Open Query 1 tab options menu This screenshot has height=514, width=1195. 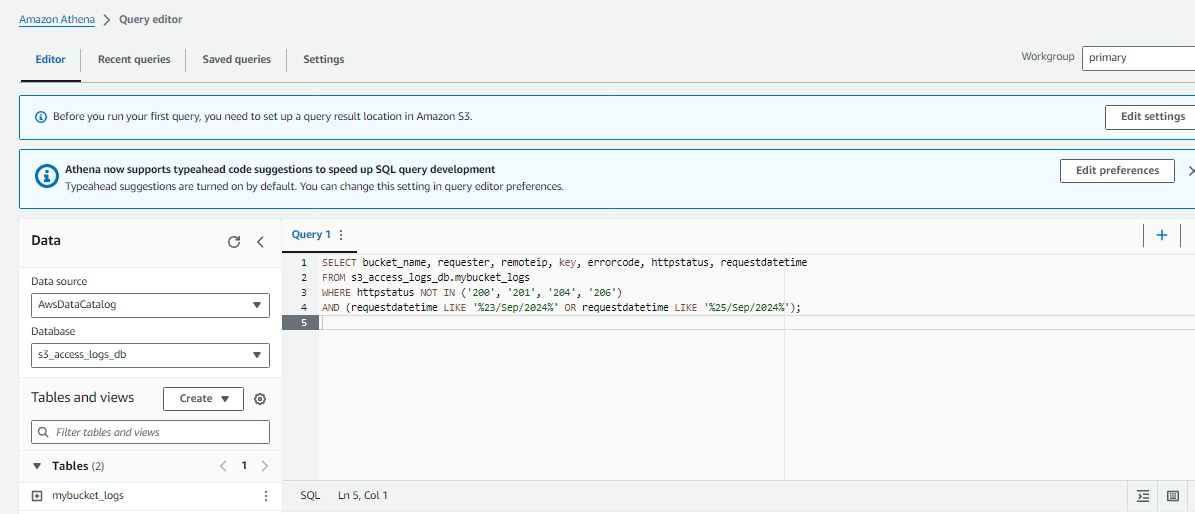tap(341, 235)
